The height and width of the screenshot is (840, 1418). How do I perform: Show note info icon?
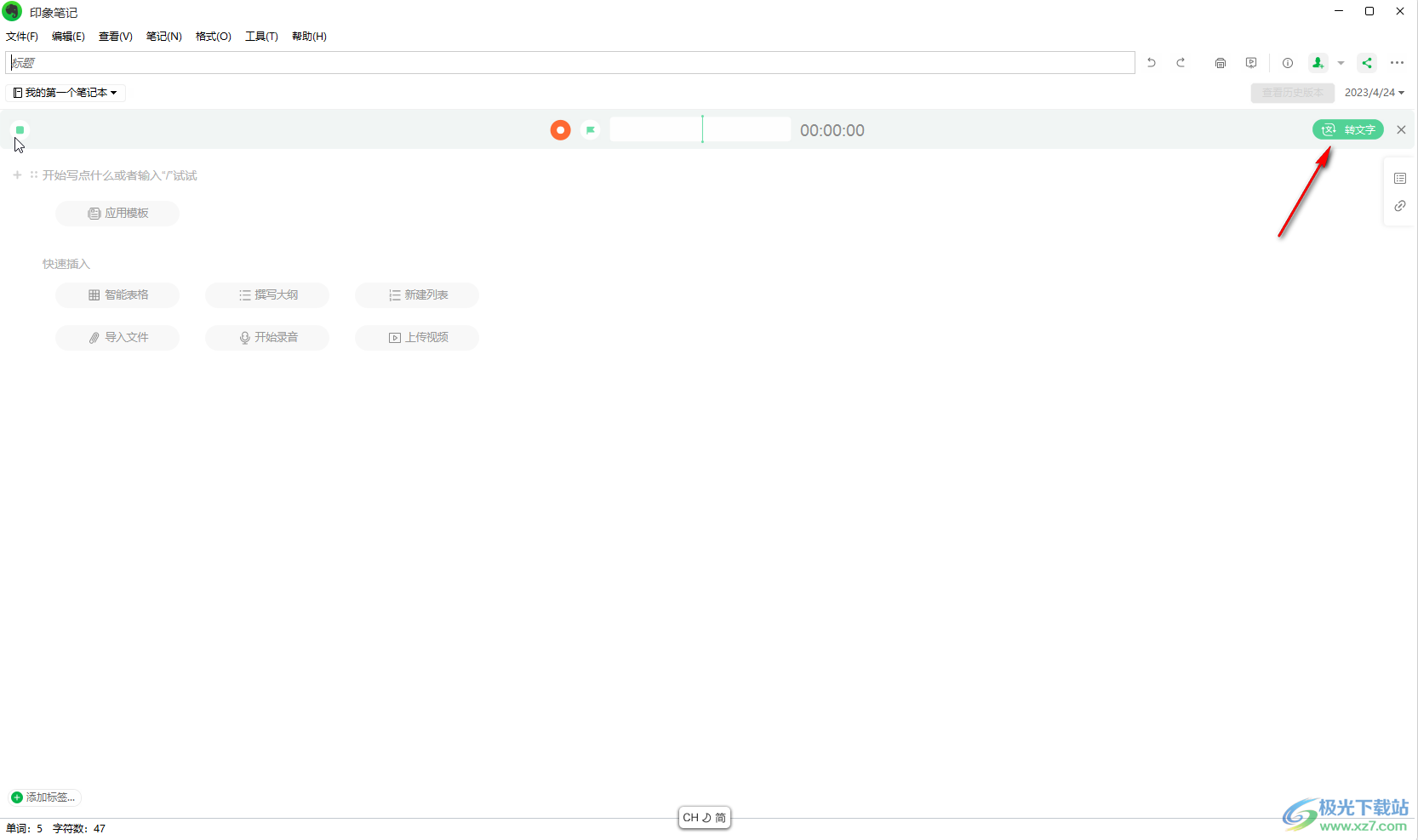[1288, 63]
